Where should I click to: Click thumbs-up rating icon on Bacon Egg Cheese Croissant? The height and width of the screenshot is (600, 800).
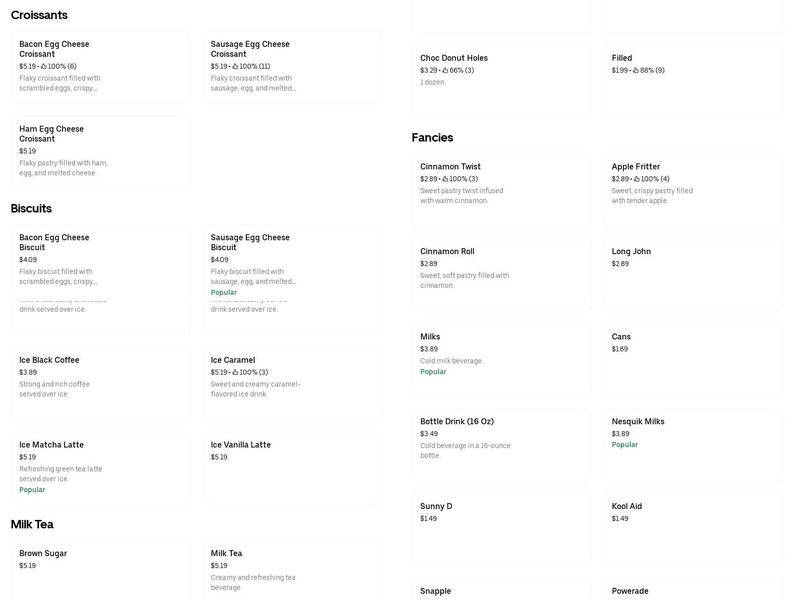(x=44, y=66)
